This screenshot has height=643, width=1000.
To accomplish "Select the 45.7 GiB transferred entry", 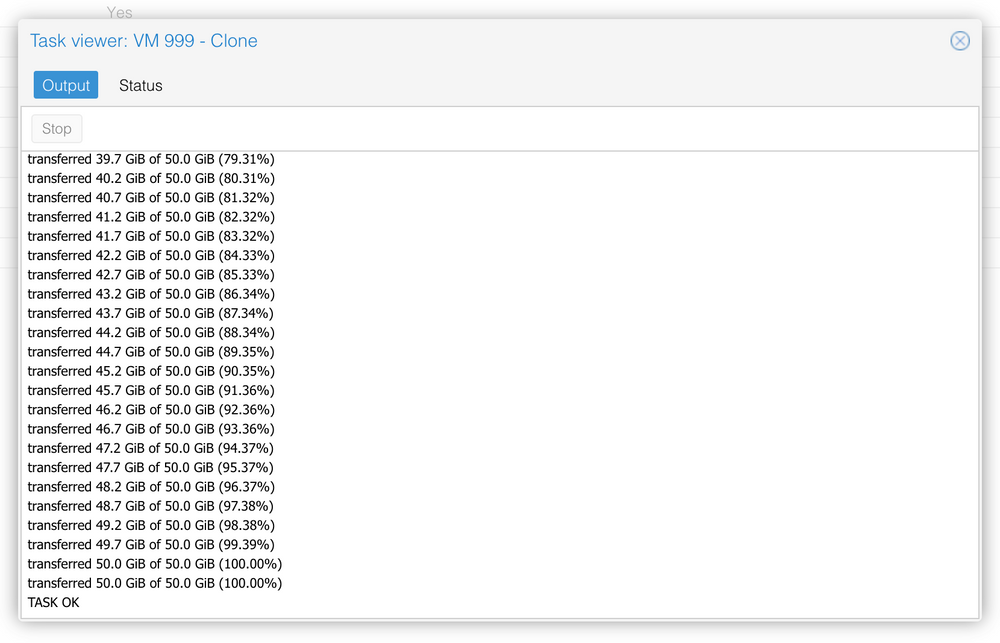I will point(151,390).
